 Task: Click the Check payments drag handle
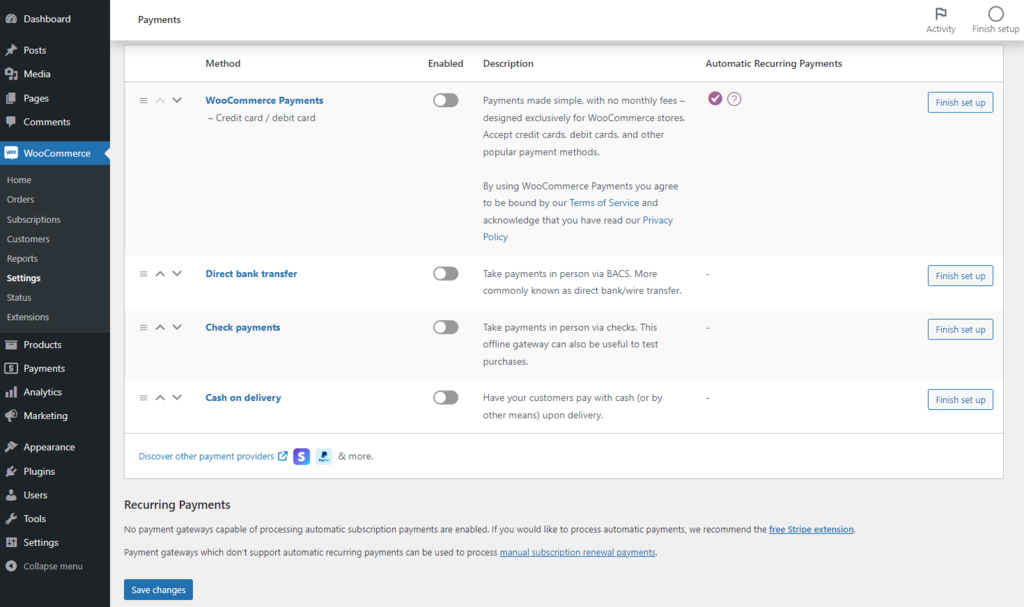pos(143,327)
